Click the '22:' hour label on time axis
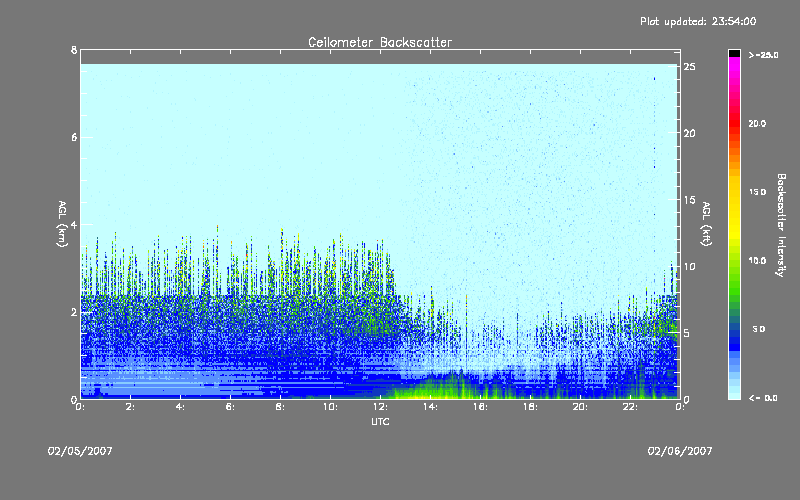This screenshot has height=500, width=800. [631, 407]
